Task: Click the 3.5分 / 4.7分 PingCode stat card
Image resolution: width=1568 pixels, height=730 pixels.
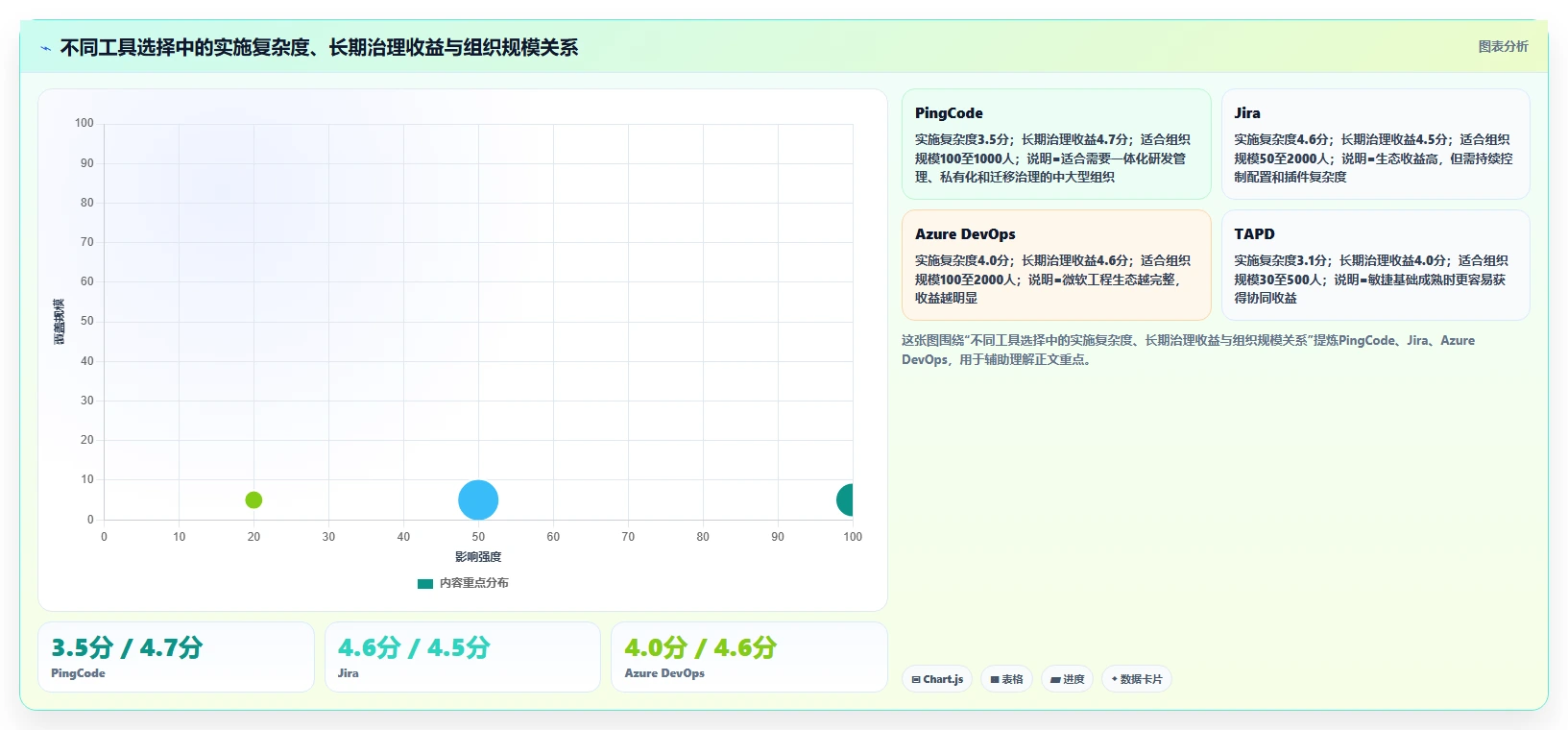Action: pyautogui.click(x=176, y=657)
